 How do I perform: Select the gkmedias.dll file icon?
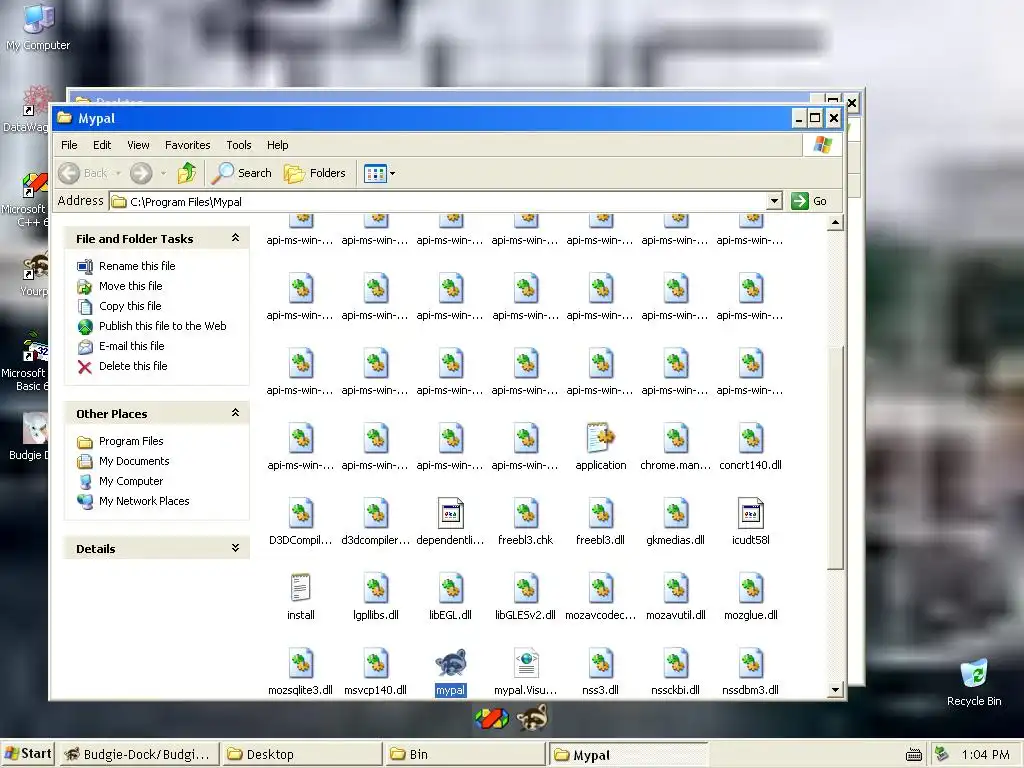click(676, 513)
